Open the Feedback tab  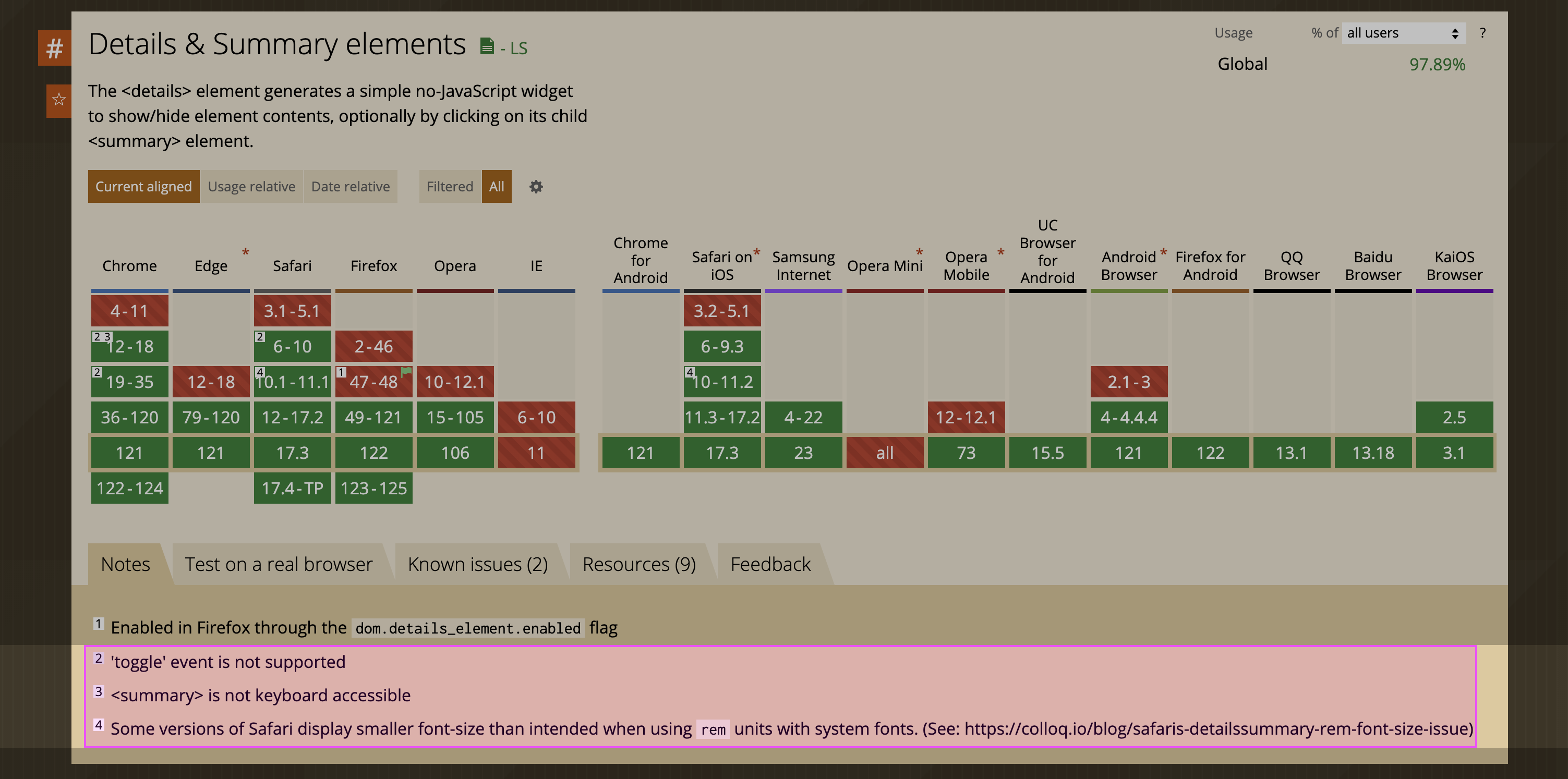770,565
